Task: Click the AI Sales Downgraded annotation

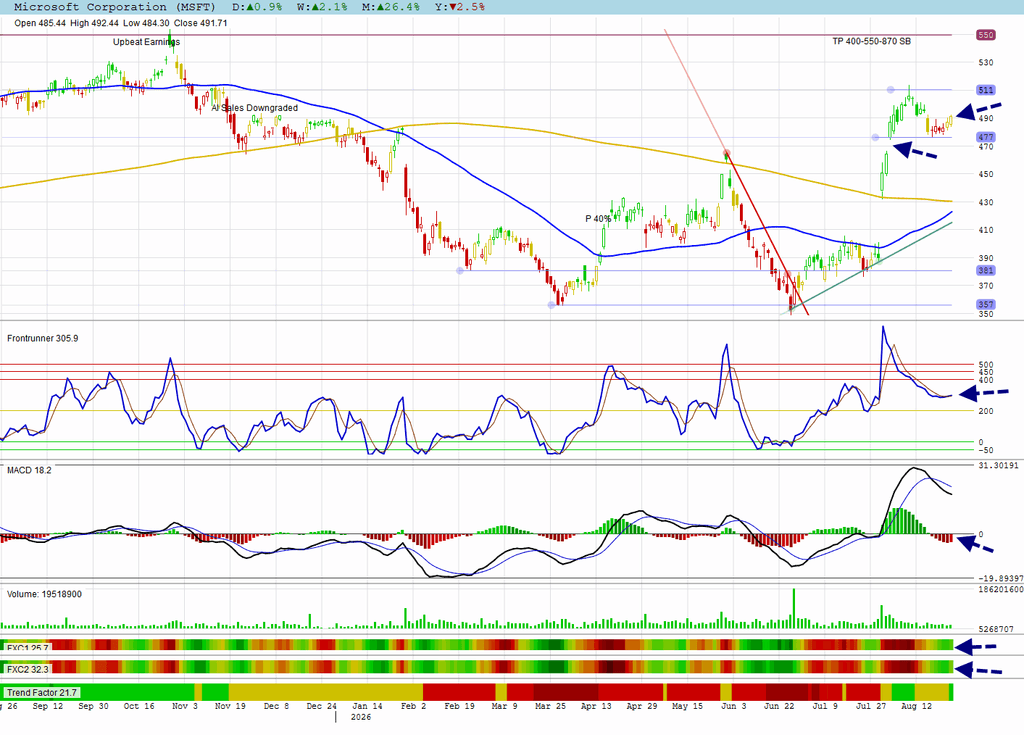Action: 254,108
